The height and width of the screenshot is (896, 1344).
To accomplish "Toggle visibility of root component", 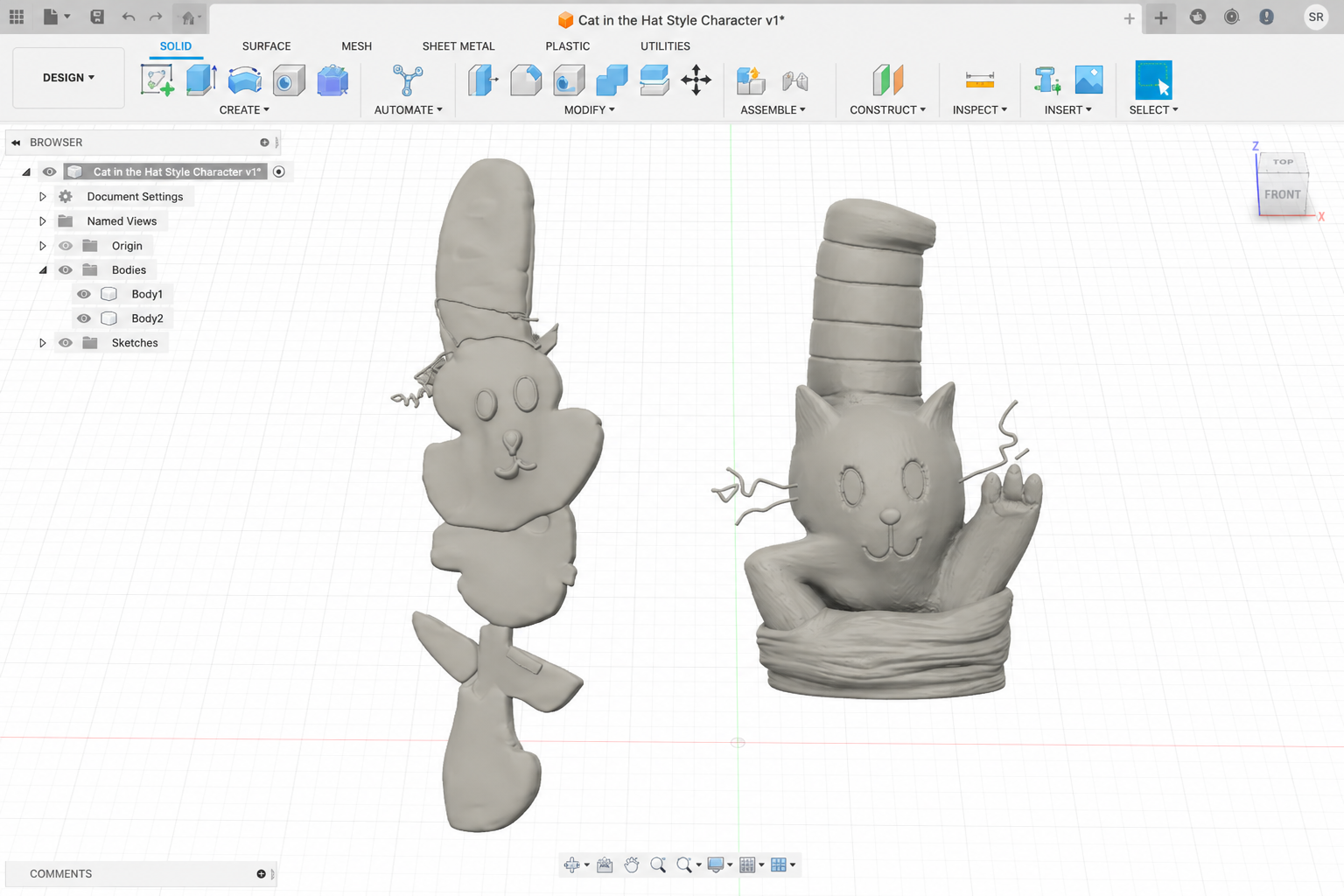I will (x=50, y=171).
